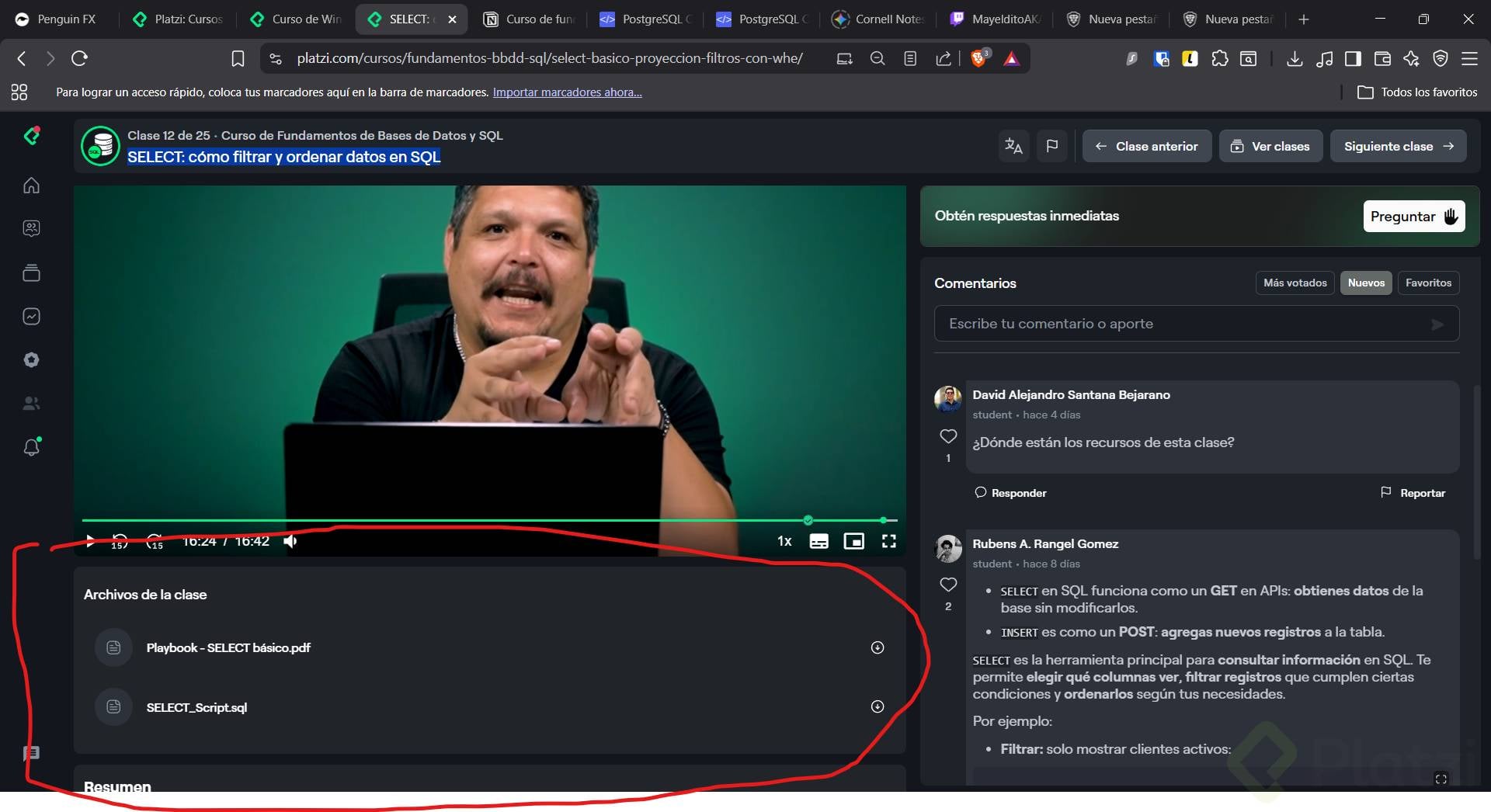
Task: Open Platzi notifications bell
Action: point(32,446)
